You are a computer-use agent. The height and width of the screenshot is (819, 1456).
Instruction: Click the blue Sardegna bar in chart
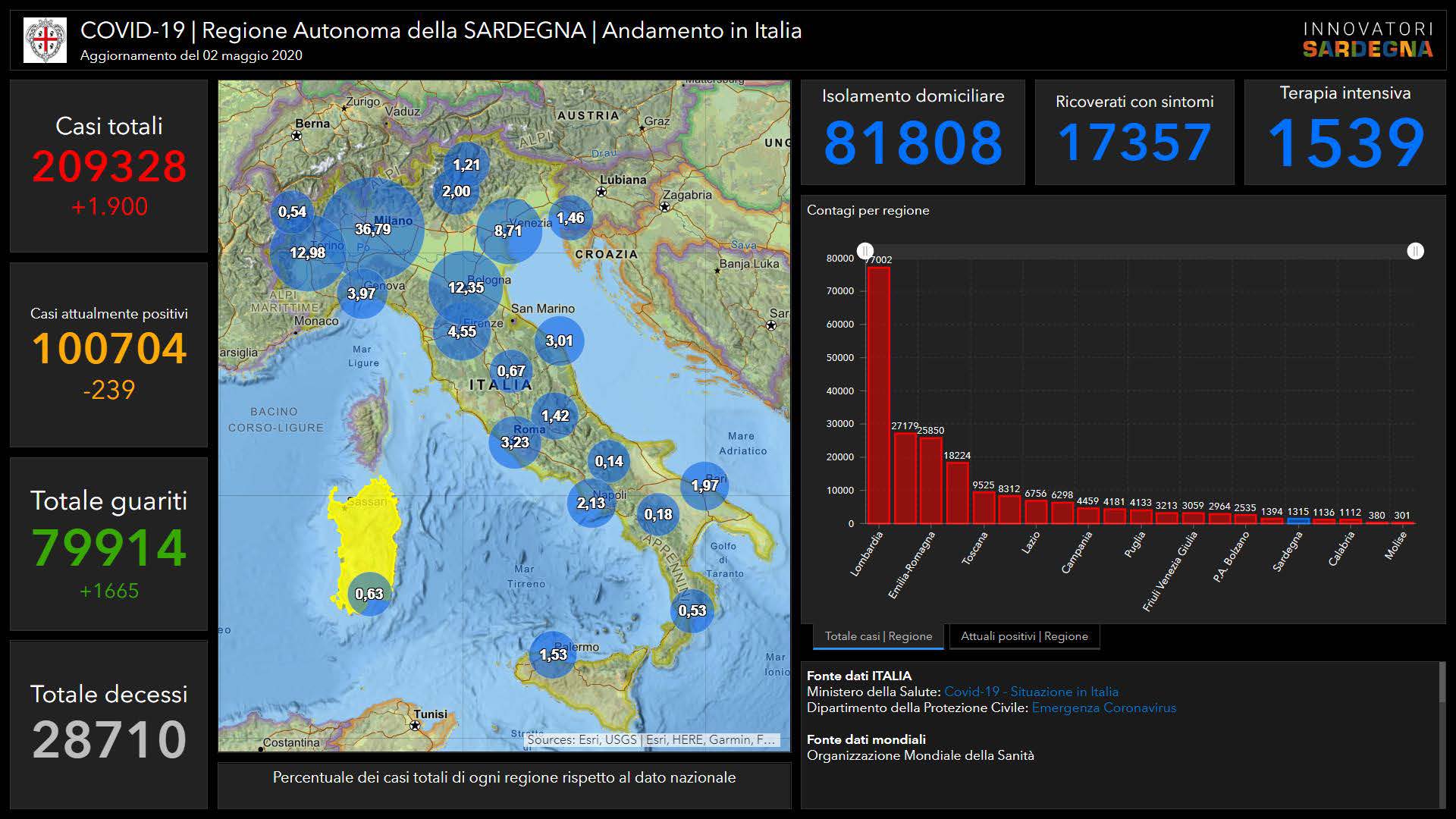1298,521
